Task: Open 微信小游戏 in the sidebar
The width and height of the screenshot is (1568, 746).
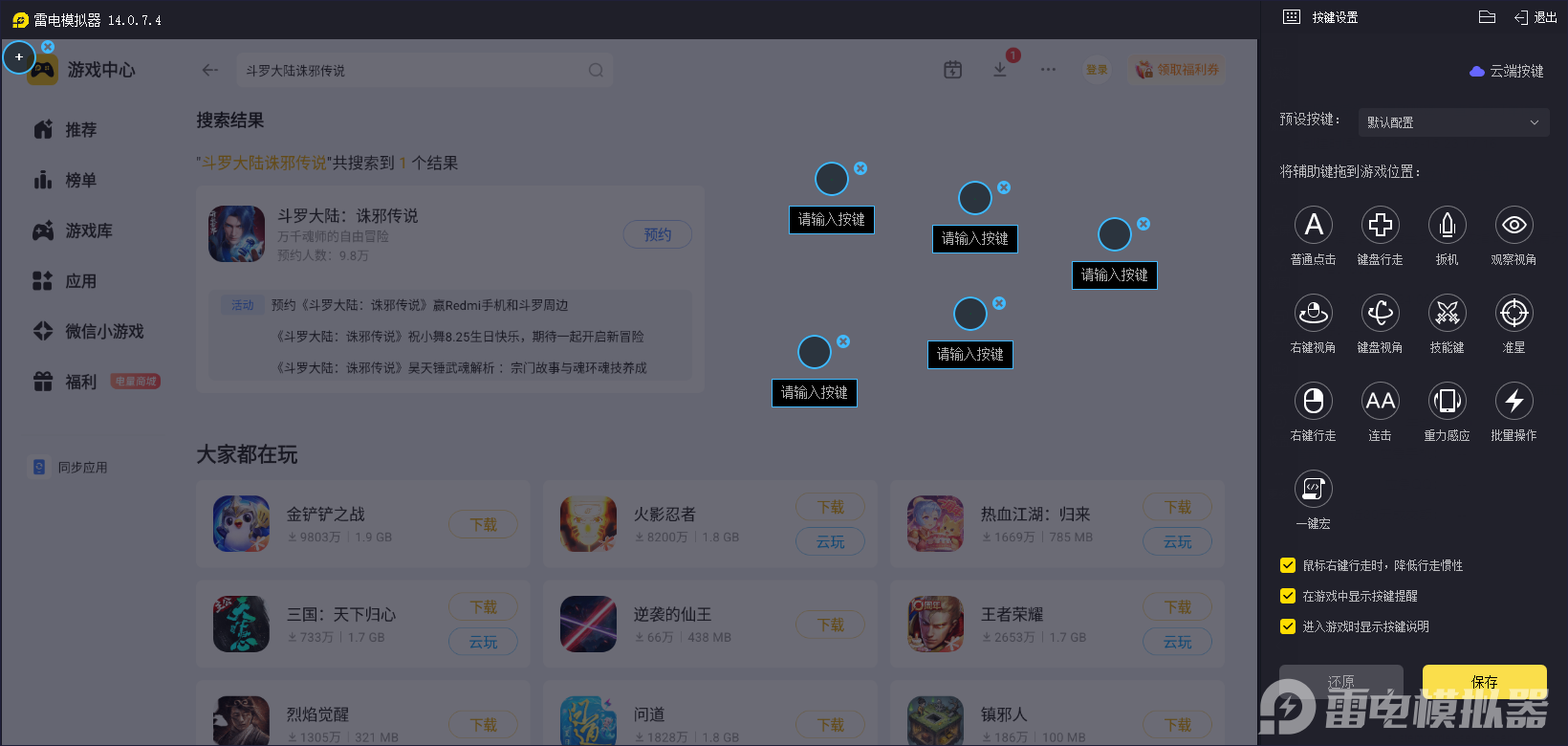Action: coord(88,331)
